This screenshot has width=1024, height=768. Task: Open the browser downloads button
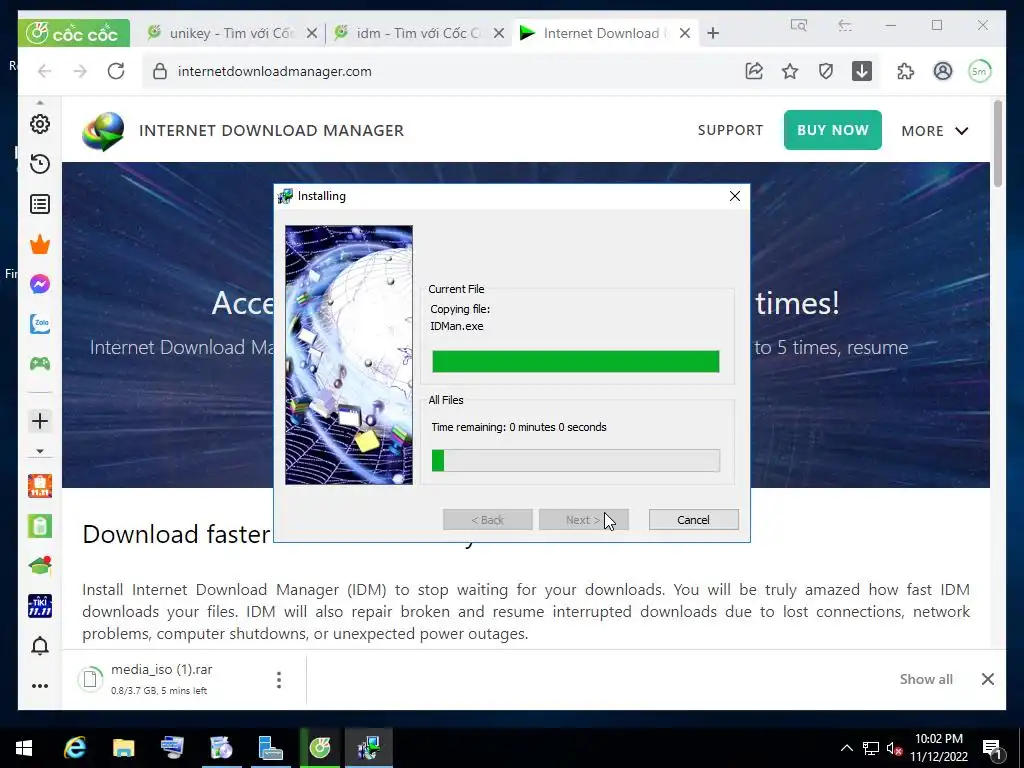pyautogui.click(x=861, y=71)
